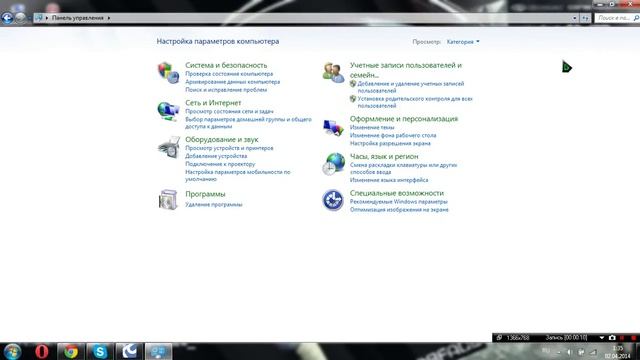This screenshot has width=640, height=360.
Task: Open Настройка параметров мобильности link
Action: (238, 176)
